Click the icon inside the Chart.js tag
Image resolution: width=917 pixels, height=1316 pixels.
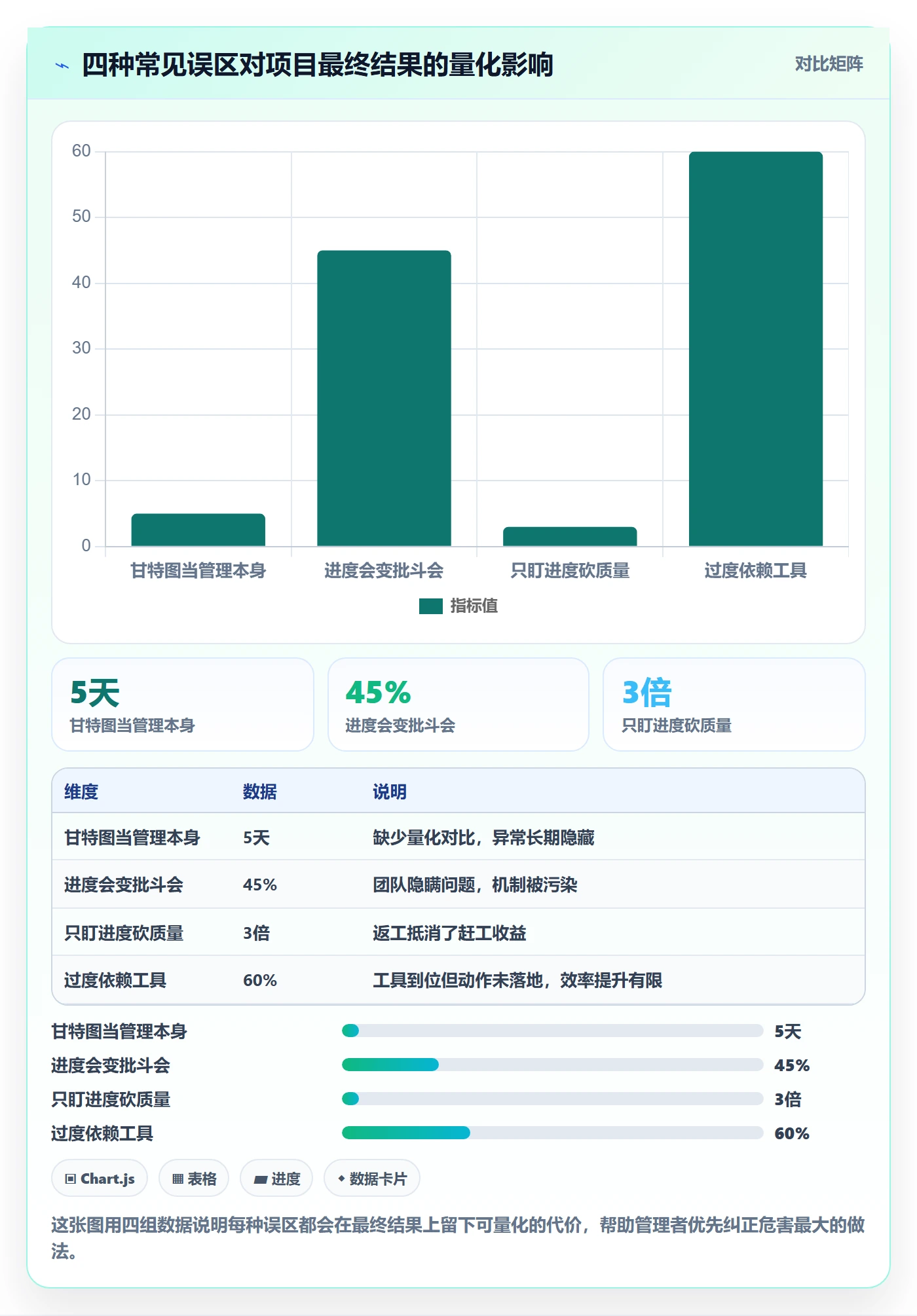coord(71,1179)
